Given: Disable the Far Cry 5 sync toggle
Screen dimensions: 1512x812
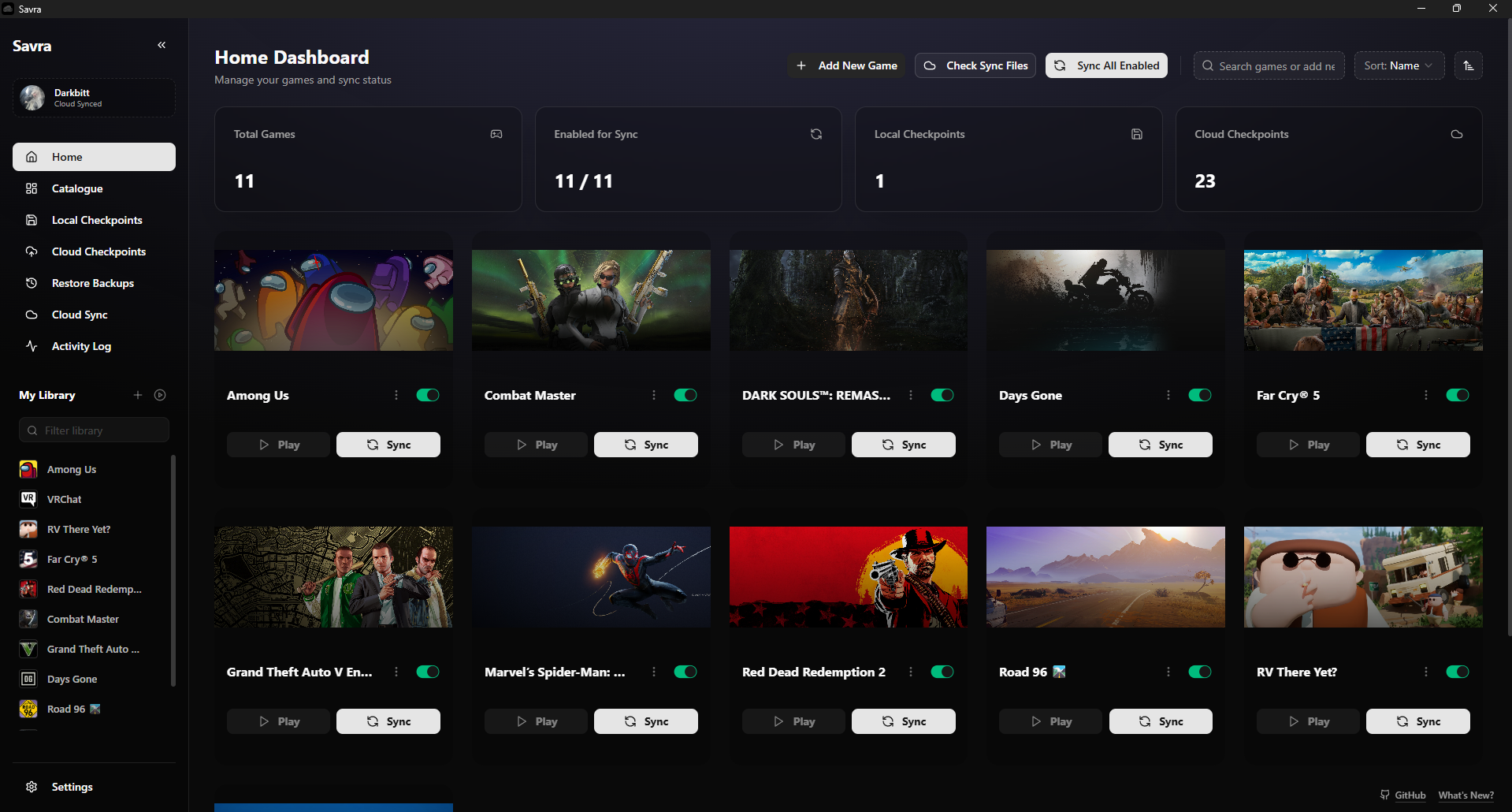Looking at the screenshot, I should (x=1457, y=395).
